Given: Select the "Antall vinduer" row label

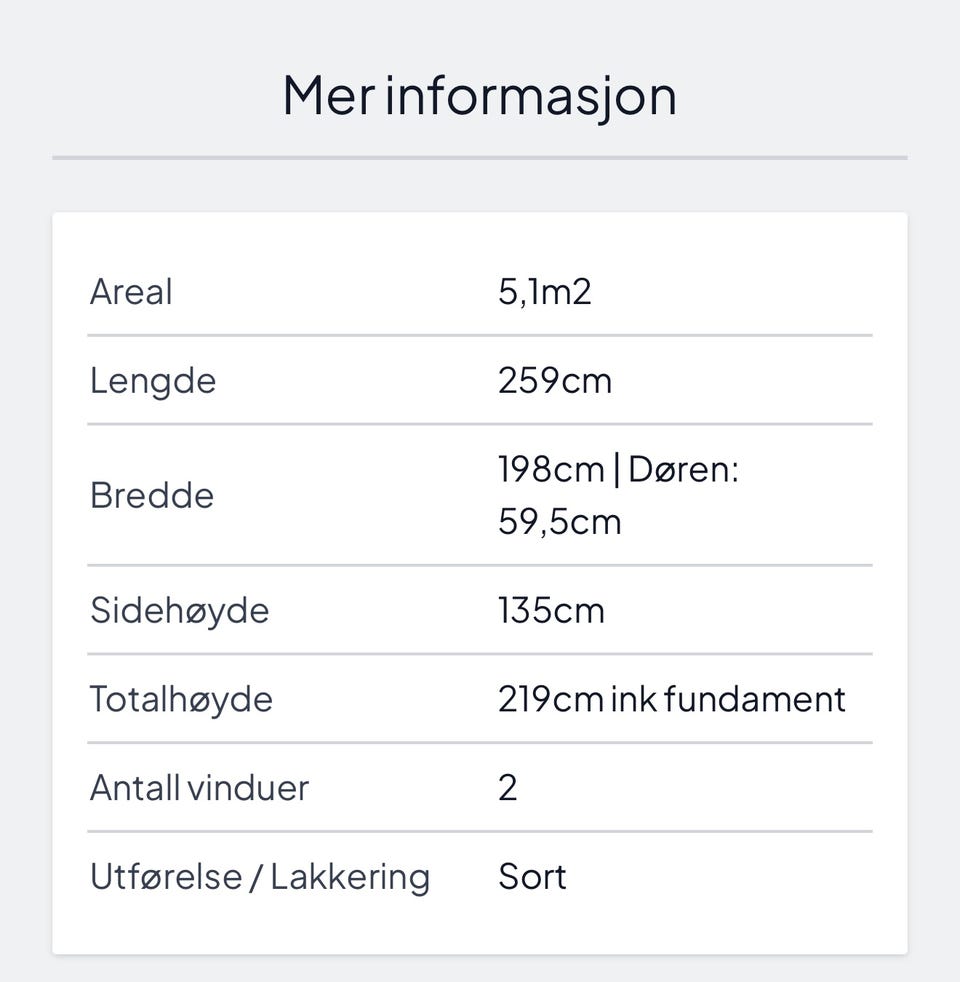Looking at the screenshot, I should (x=200, y=788).
